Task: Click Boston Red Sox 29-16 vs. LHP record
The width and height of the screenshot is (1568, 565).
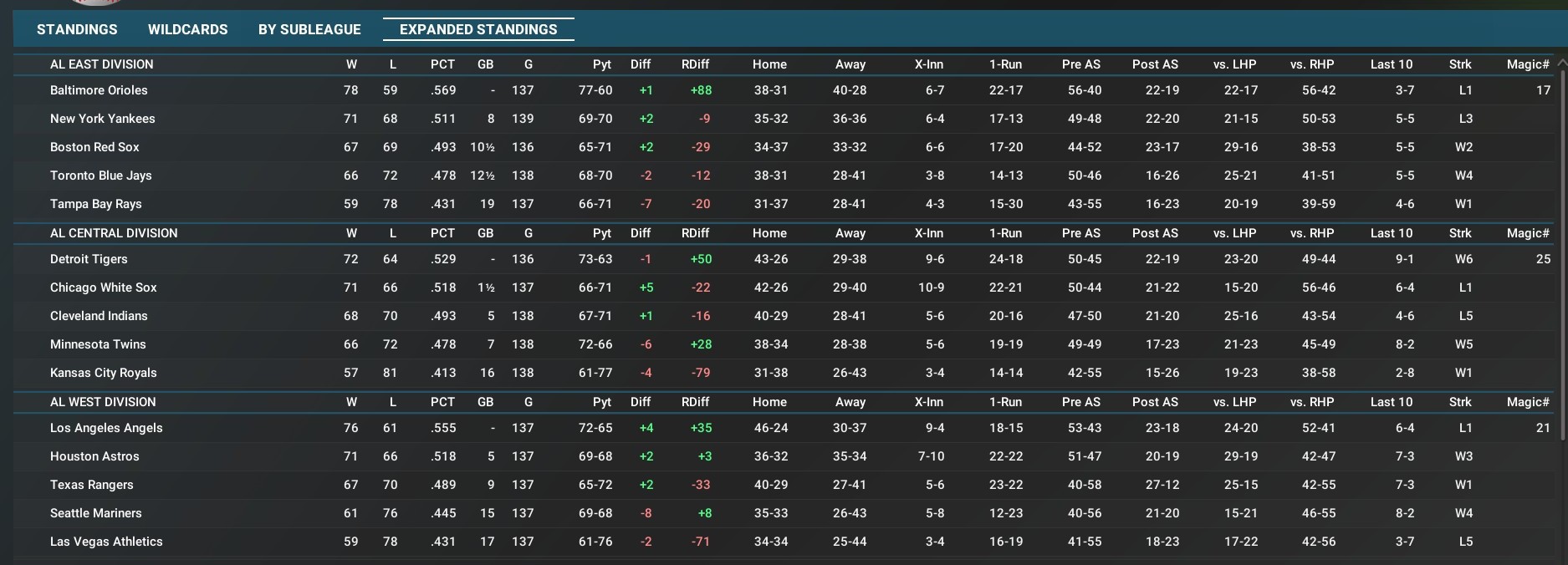Action: [1241, 147]
